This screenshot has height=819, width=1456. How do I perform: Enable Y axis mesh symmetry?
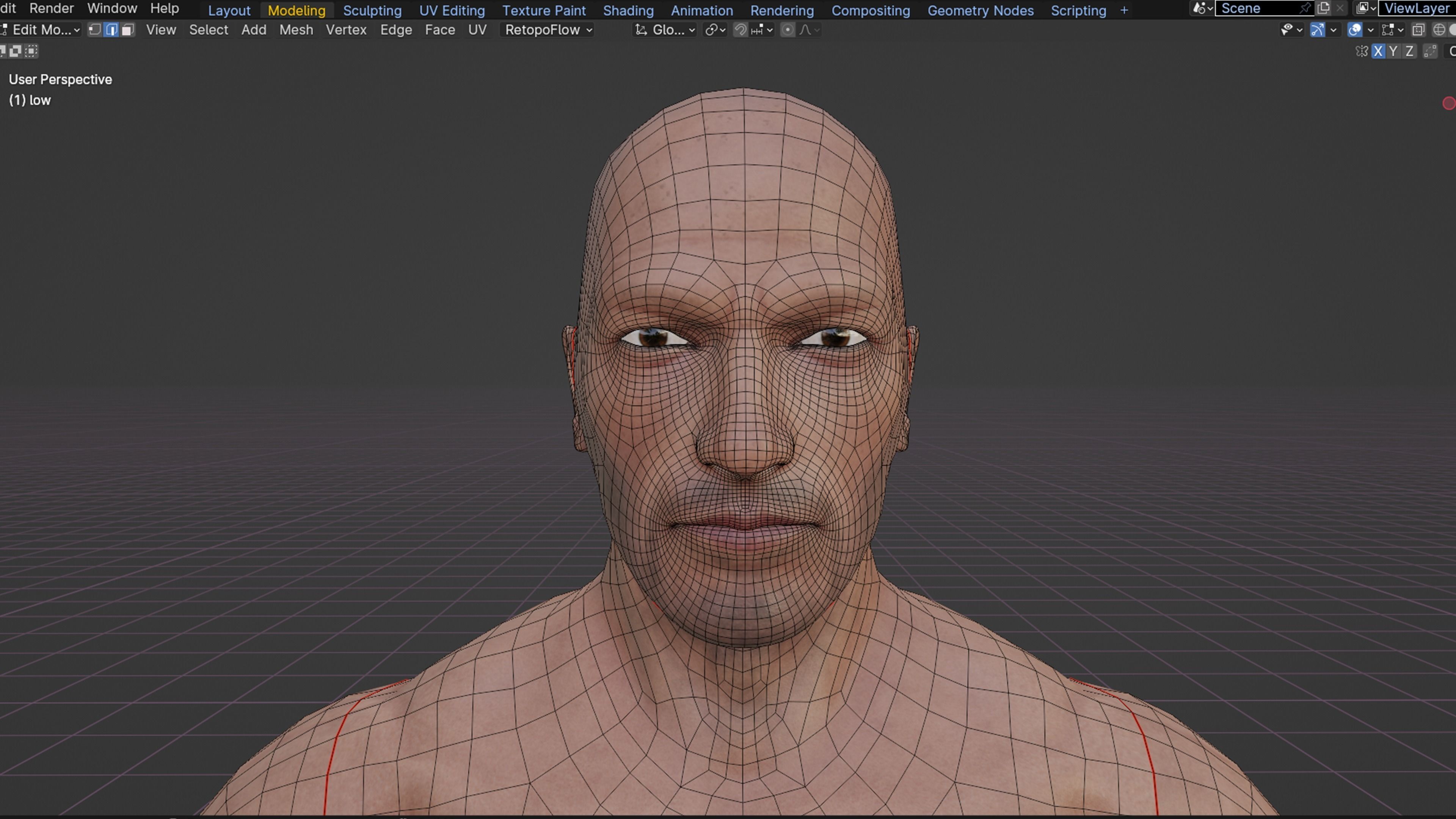tap(1393, 52)
